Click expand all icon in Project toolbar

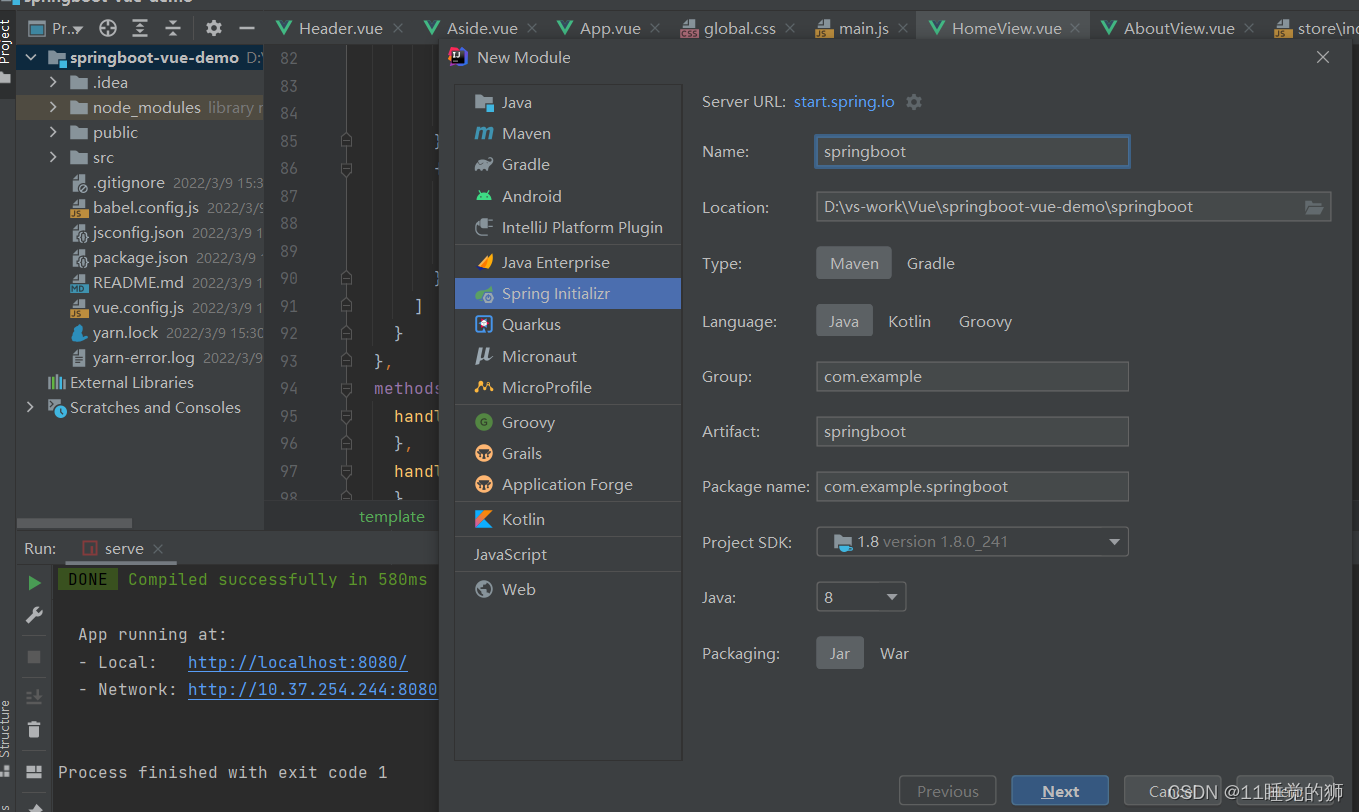140,28
